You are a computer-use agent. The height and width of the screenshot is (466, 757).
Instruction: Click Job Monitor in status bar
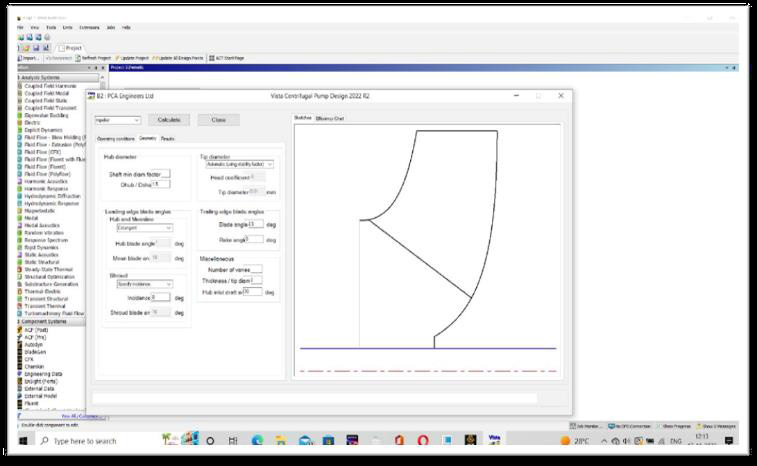586,426
